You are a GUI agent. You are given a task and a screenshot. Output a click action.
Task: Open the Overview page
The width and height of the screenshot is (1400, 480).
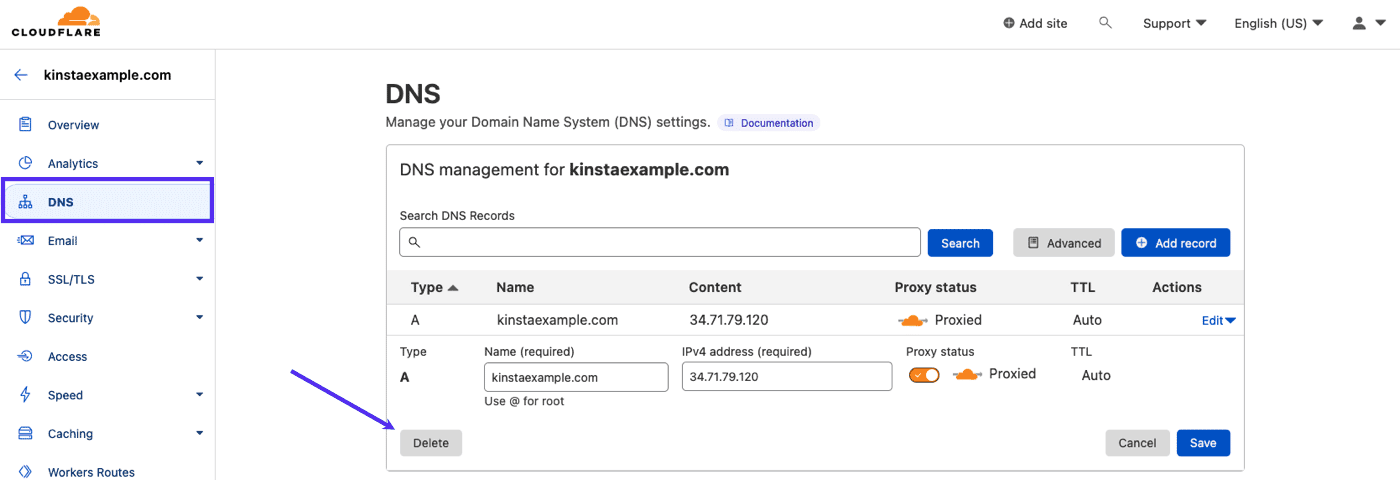pyautogui.click(x=73, y=125)
